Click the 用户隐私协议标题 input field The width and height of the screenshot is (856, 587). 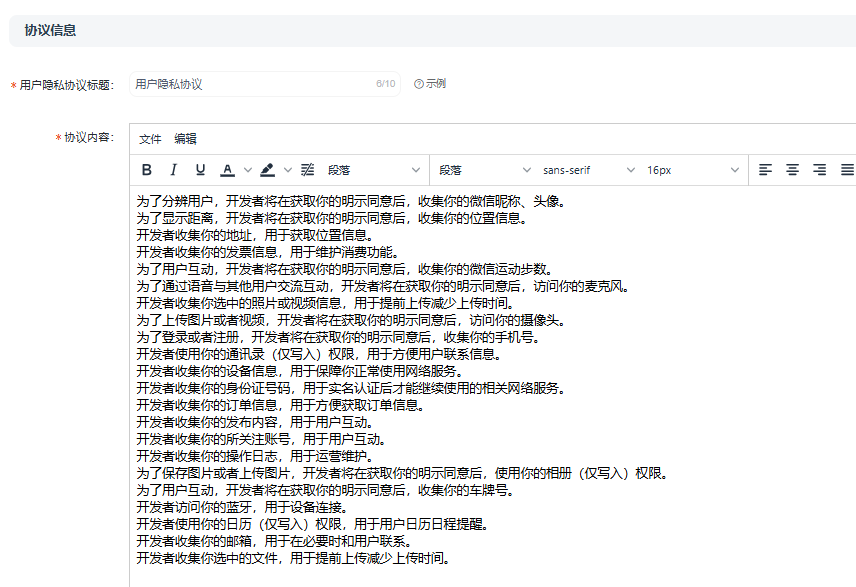coord(250,84)
